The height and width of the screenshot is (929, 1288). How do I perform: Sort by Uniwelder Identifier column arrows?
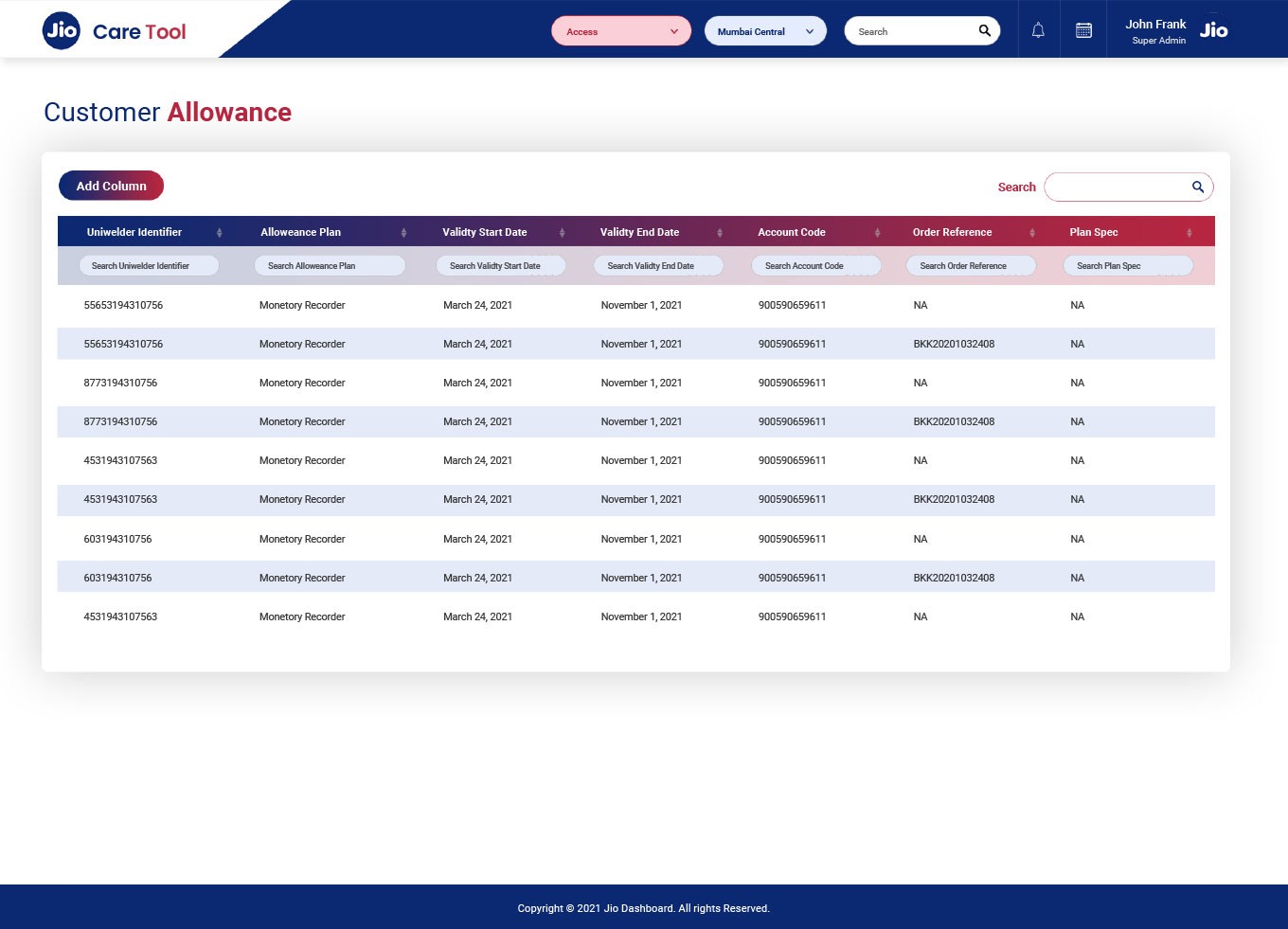219,232
